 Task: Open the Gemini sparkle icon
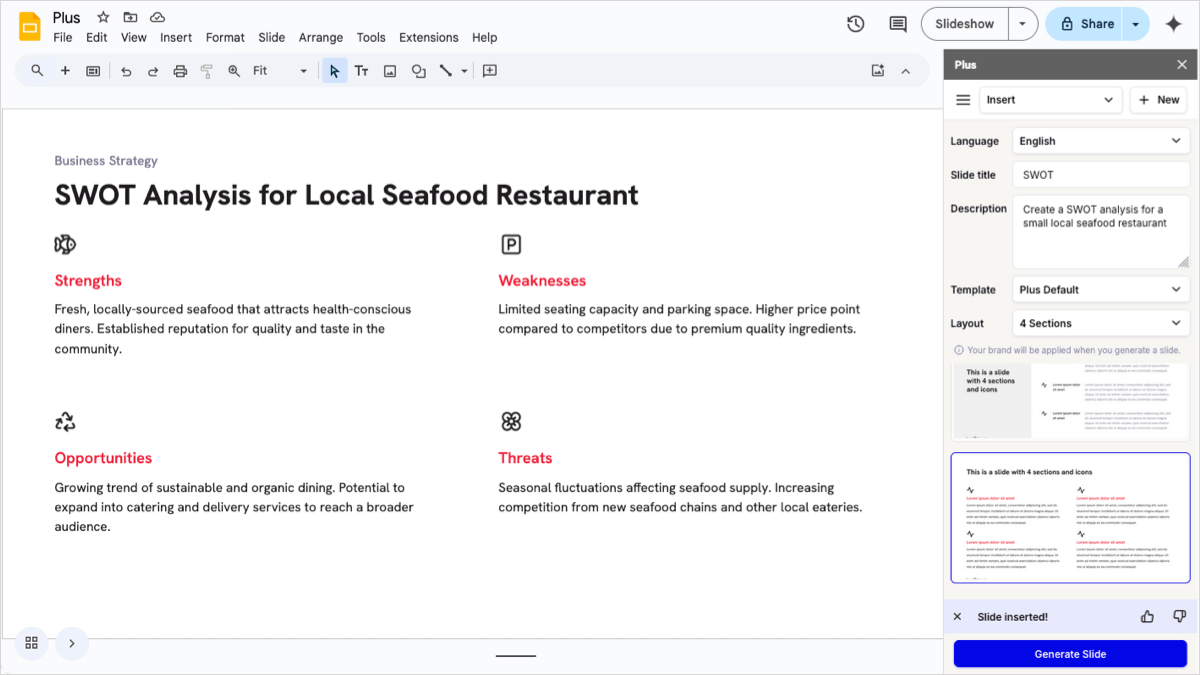(1174, 24)
